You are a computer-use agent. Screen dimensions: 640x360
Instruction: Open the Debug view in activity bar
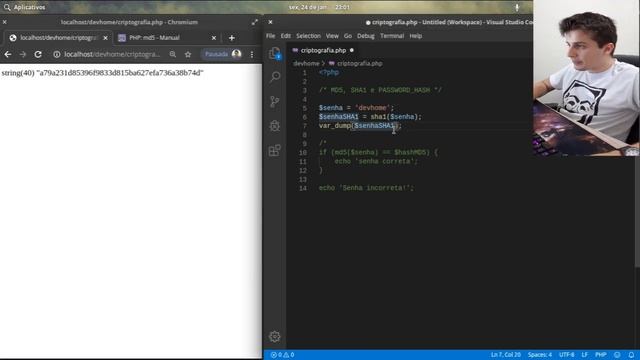click(275, 126)
